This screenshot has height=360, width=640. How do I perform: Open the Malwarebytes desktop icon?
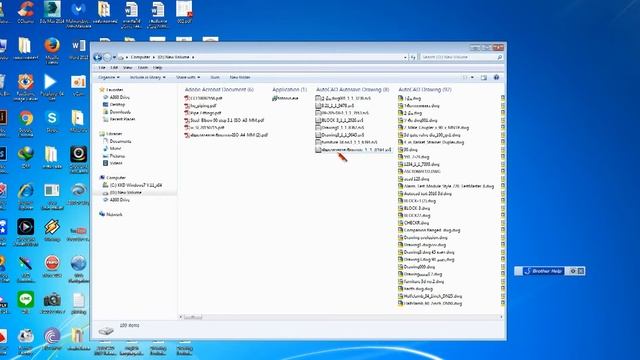click(78, 14)
